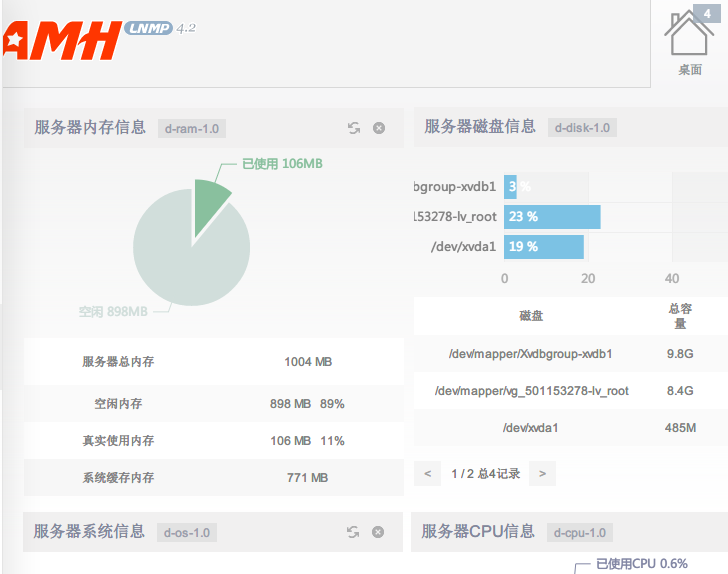Click the d-os-1.0 module tag

pyautogui.click(x=186, y=532)
